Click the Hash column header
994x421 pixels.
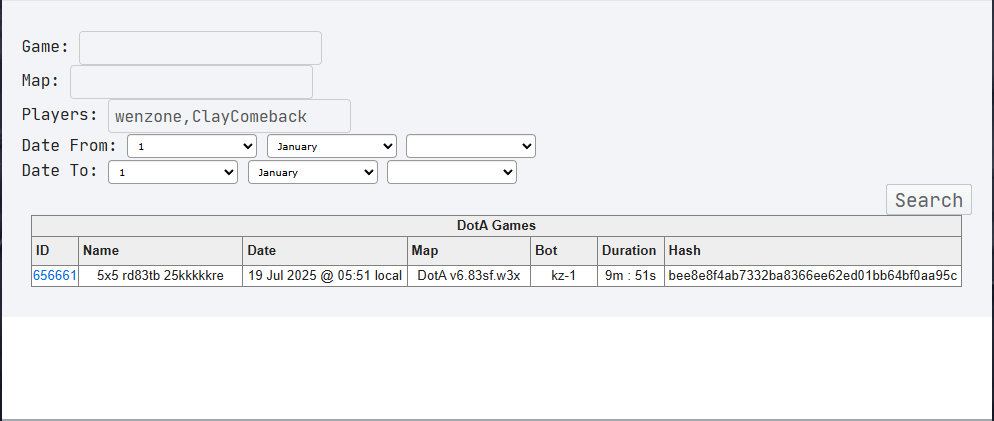pyautogui.click(x=813, y=250)
